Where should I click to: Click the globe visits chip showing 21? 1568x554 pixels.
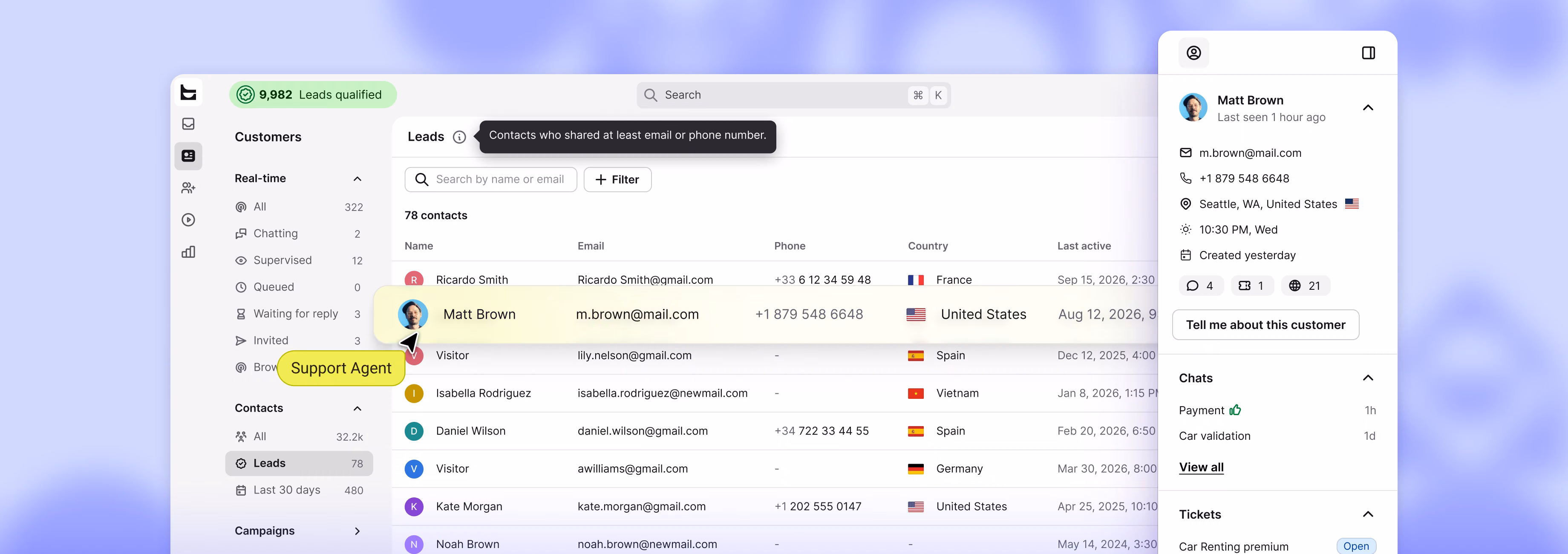[x=1305, y=286]
